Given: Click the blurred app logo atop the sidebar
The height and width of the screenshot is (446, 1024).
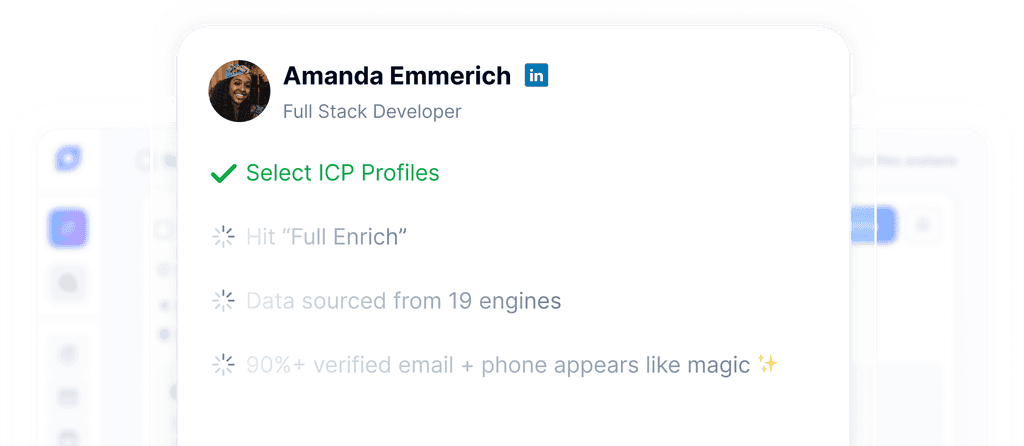Looking at the screenshot, I should (x=68, y=158).
